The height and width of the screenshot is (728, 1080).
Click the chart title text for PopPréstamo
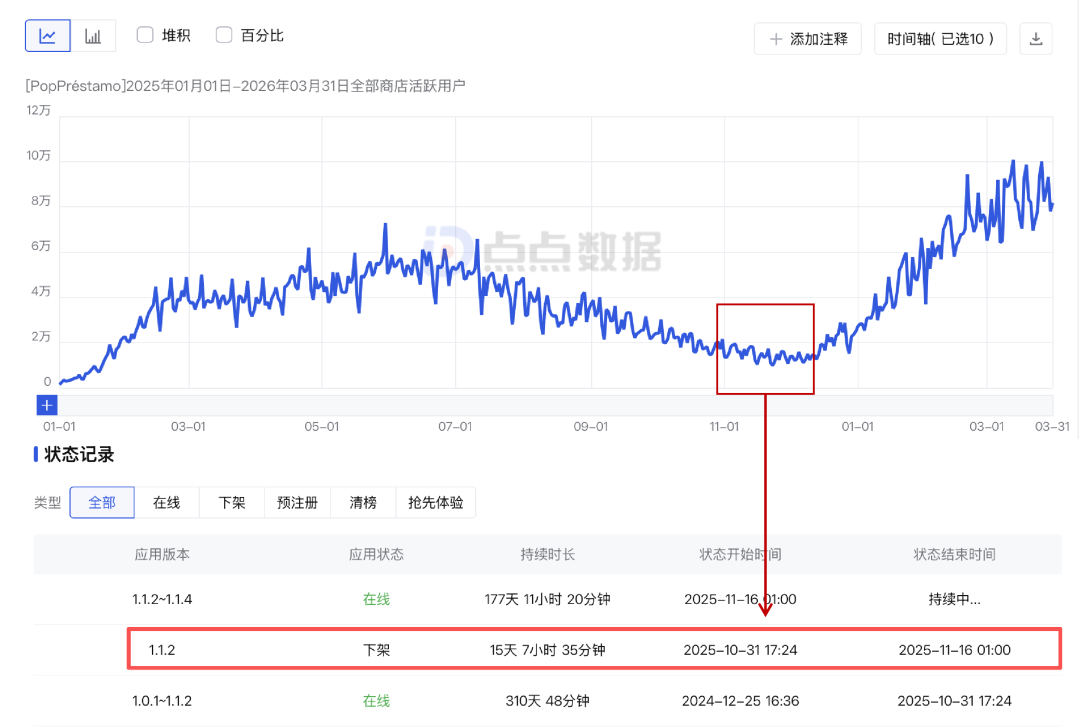245,86
